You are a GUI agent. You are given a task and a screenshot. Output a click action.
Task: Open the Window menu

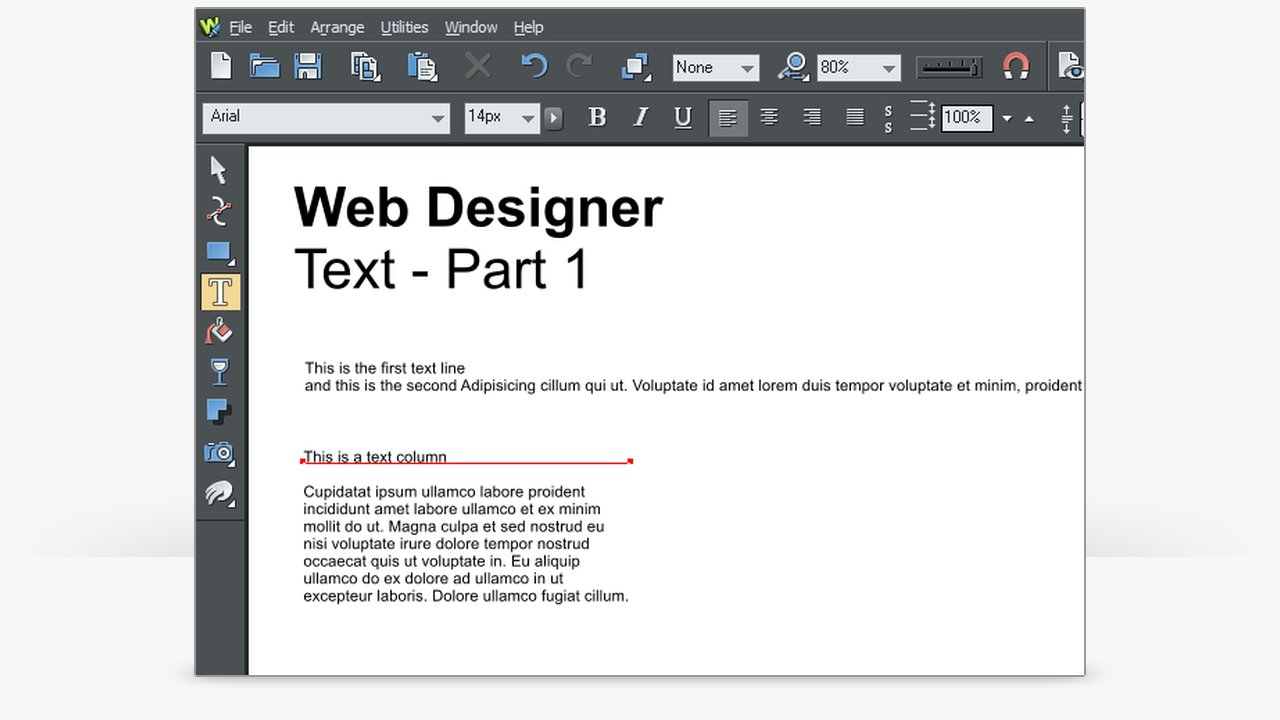point(471,27)
